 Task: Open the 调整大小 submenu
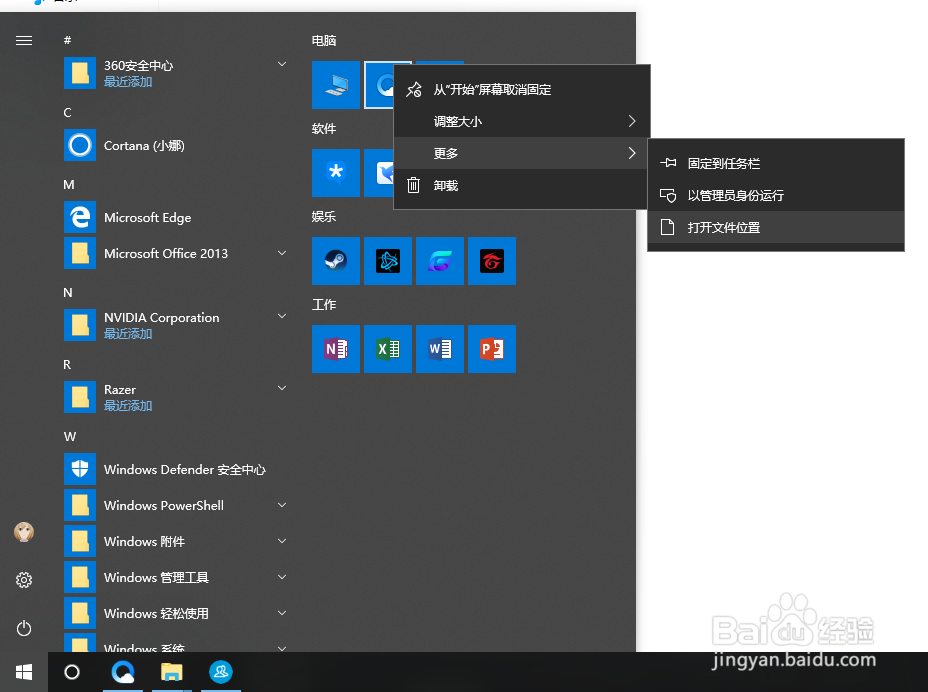pyautogui.click(x=521, y=121)
